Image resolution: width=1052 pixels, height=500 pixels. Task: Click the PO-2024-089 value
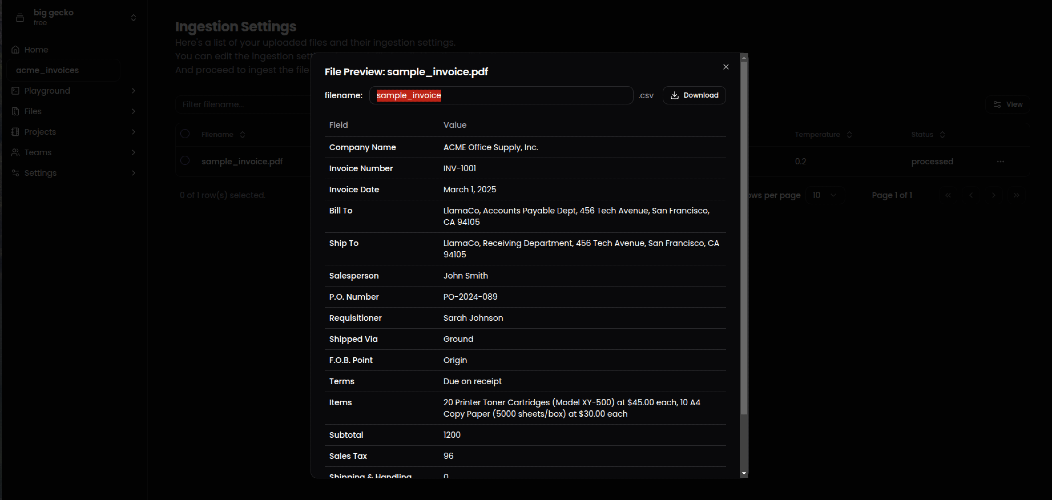[x=470, y=297]
